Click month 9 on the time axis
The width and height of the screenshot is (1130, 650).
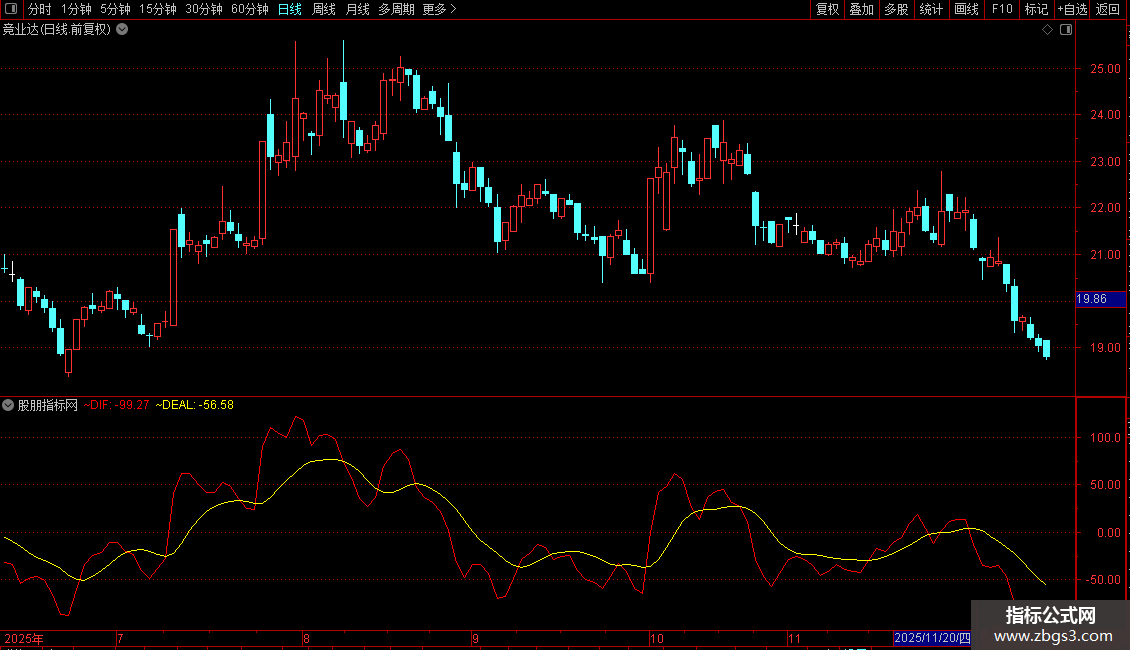pos(475,638)
